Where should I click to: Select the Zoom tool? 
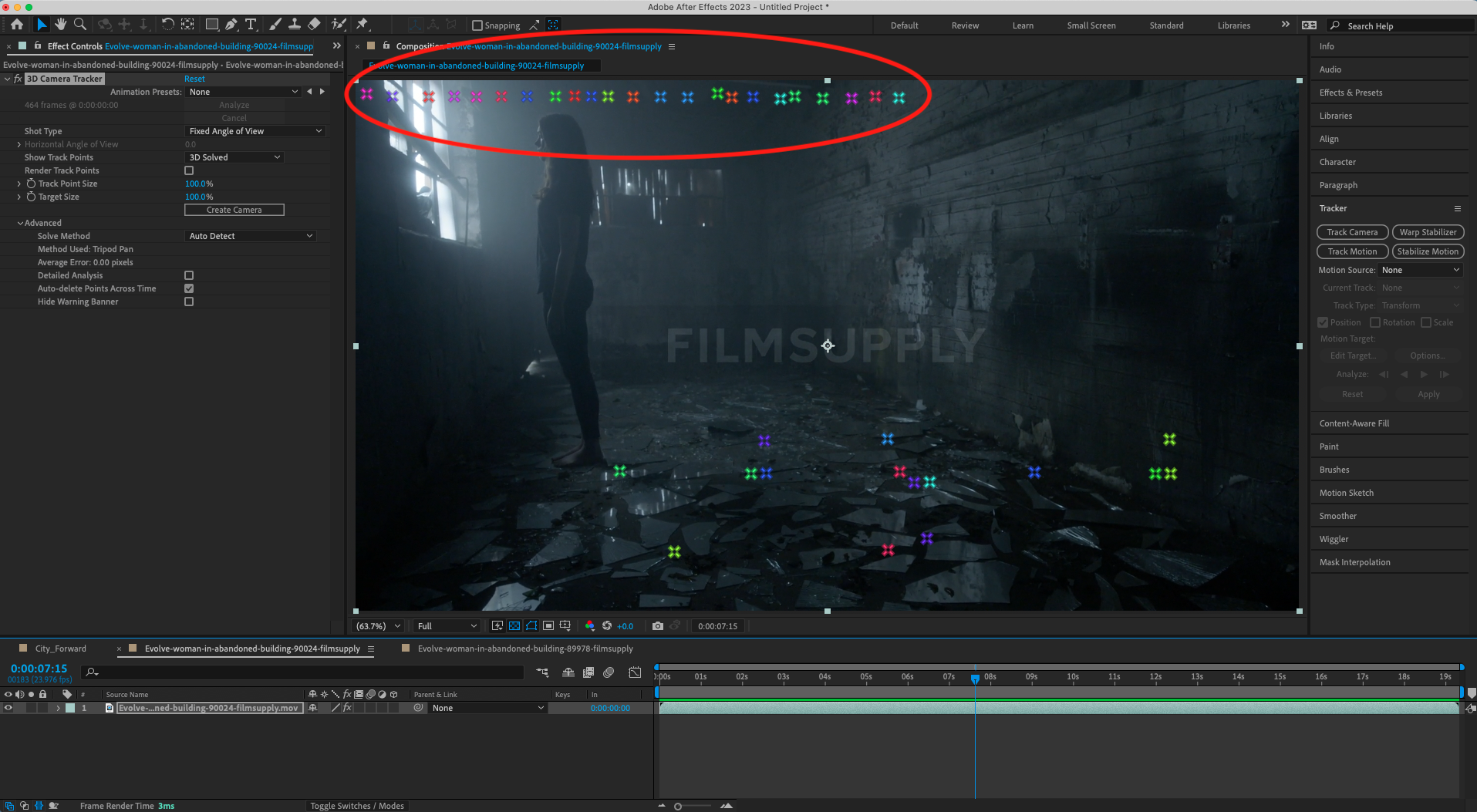pos(80,24)
